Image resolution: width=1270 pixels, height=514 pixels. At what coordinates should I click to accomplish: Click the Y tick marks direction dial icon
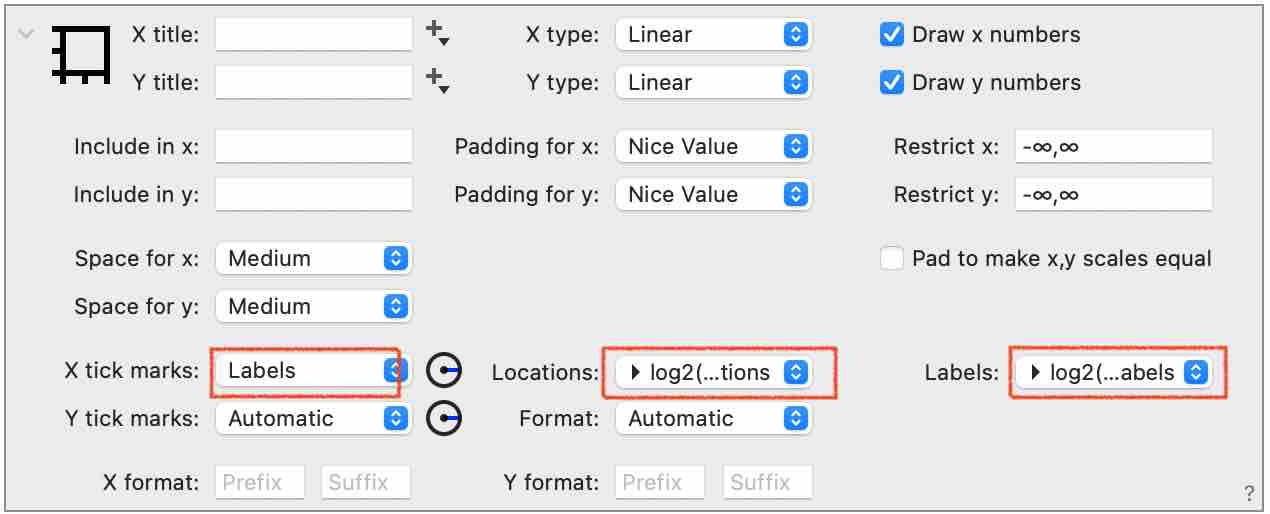[443, 419]
